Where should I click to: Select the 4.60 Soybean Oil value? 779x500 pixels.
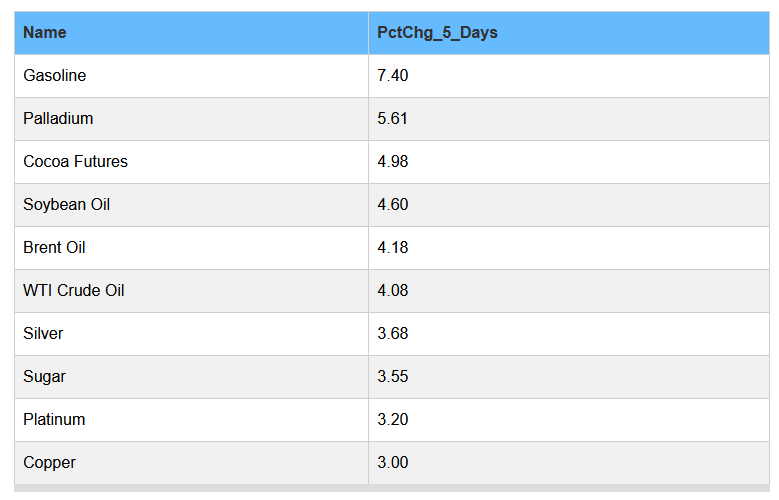pyautogui.click(x=393, y=205)
